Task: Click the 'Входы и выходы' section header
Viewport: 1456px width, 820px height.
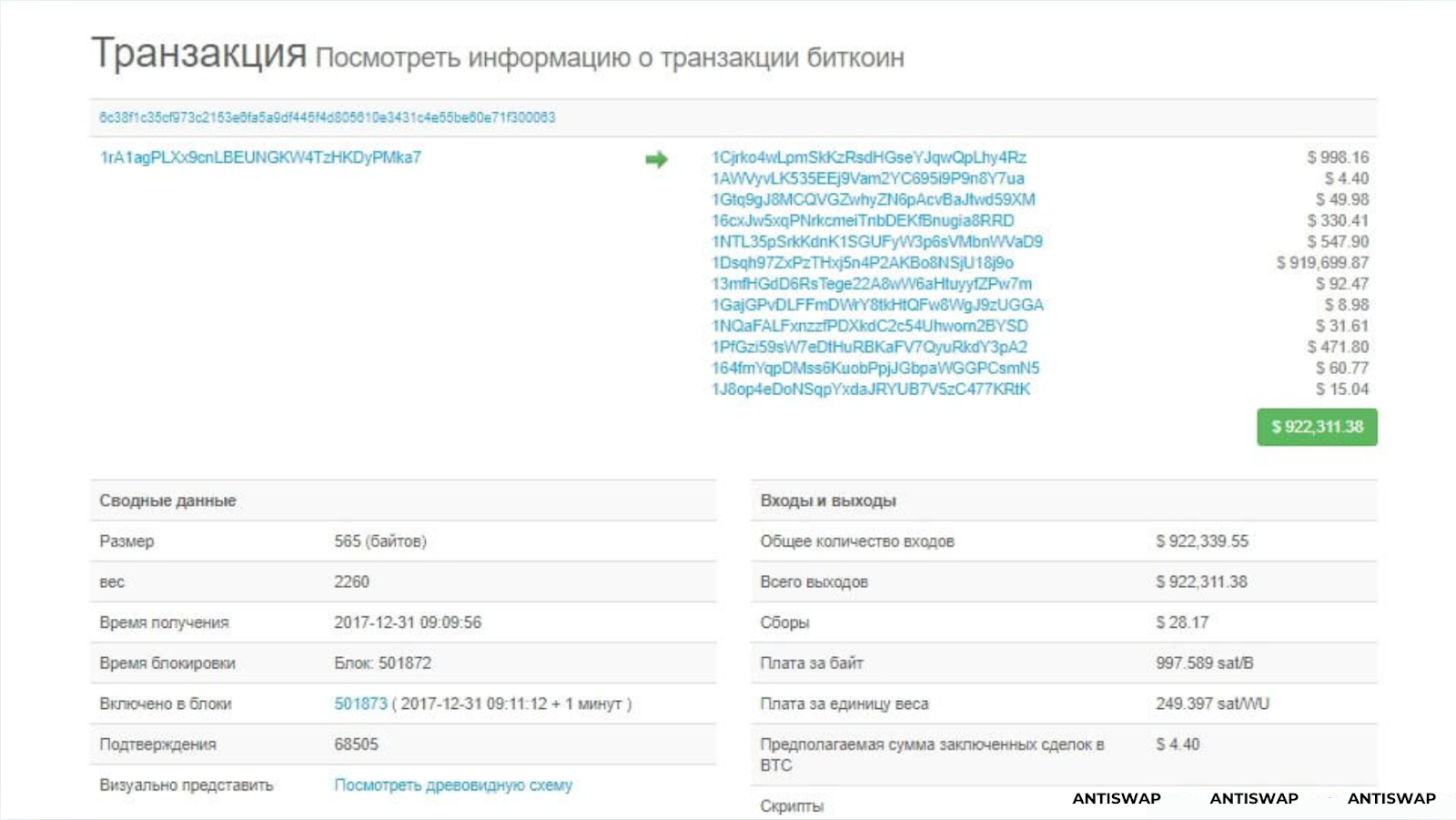Action: [x=827, y=501]
